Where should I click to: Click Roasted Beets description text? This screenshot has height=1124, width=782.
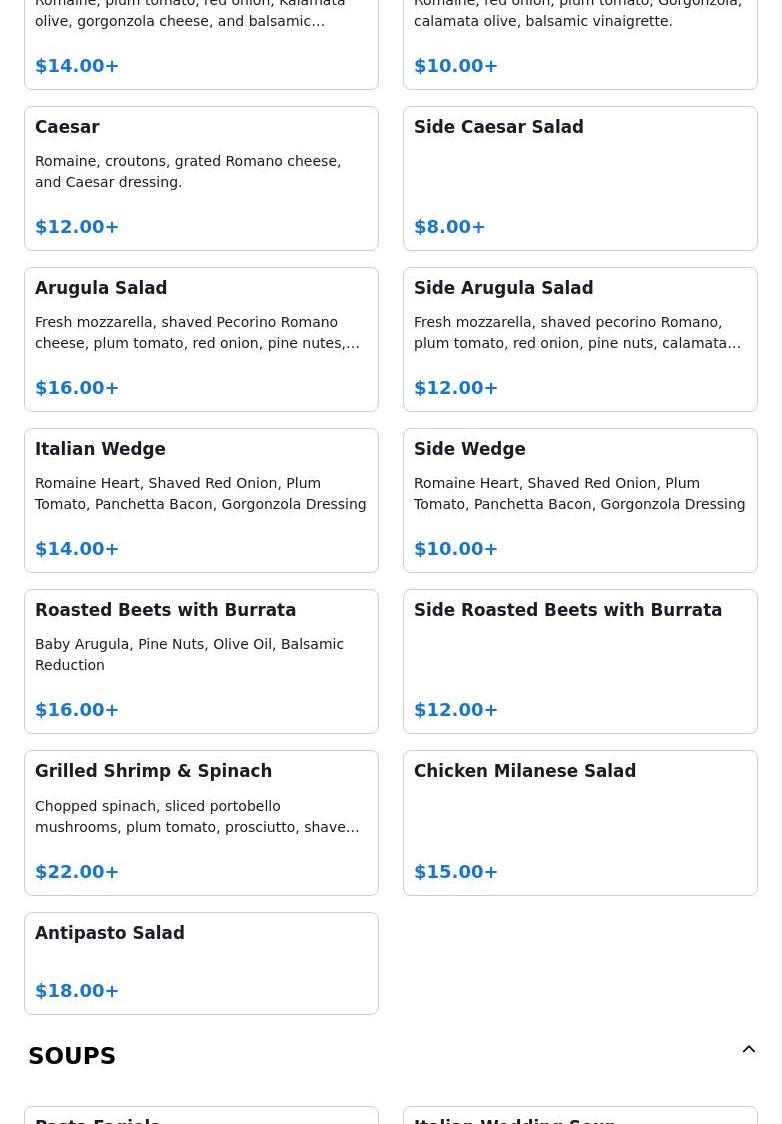pos(190,654)
